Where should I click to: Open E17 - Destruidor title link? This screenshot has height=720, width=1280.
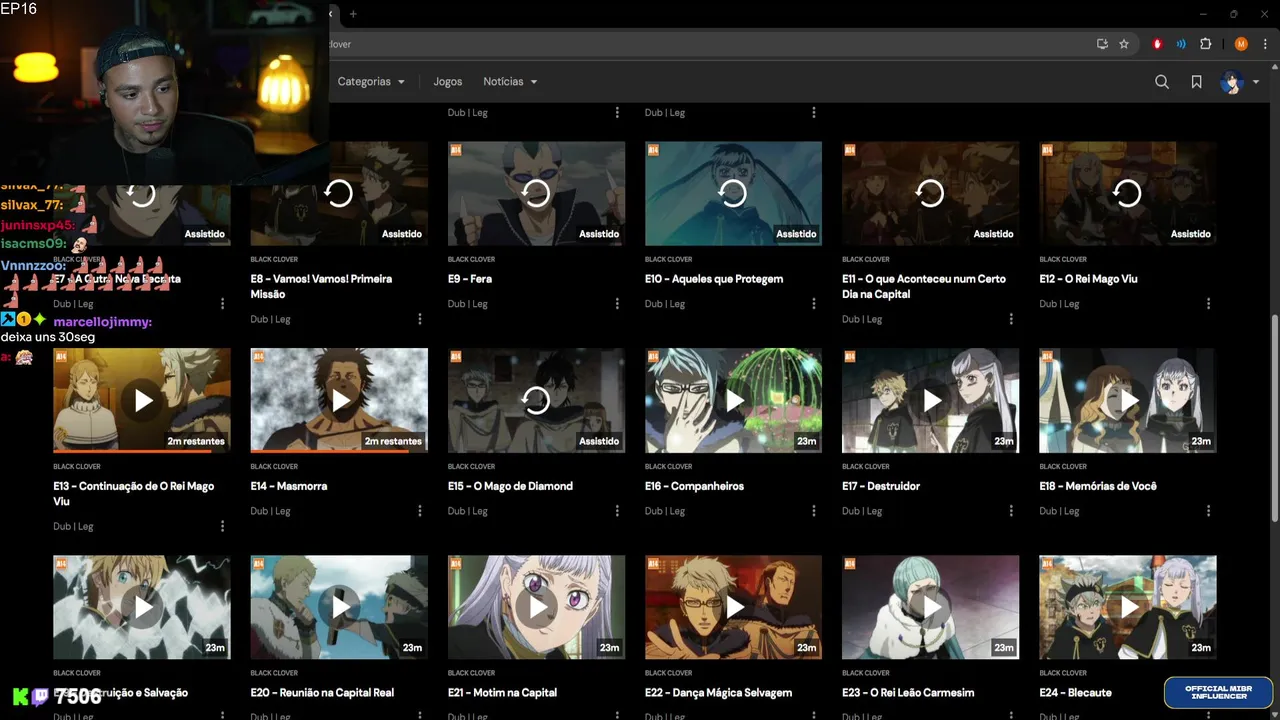point(881,486)
